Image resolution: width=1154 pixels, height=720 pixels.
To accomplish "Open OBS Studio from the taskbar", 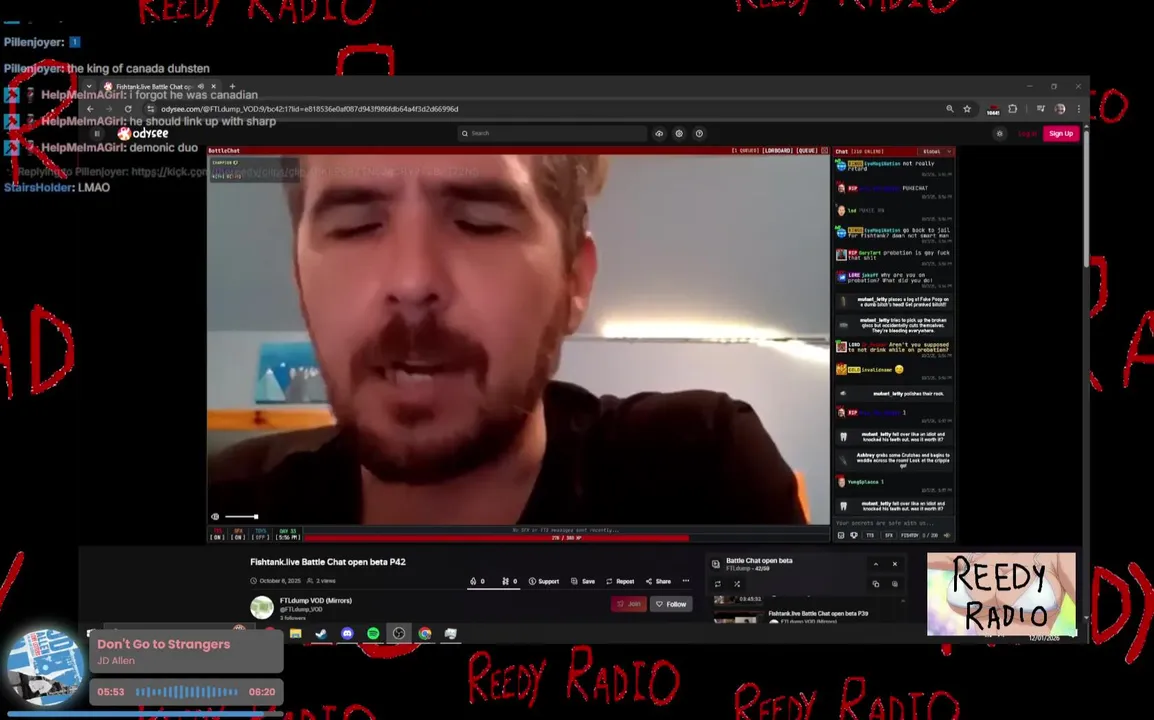I will coord(399,633).
